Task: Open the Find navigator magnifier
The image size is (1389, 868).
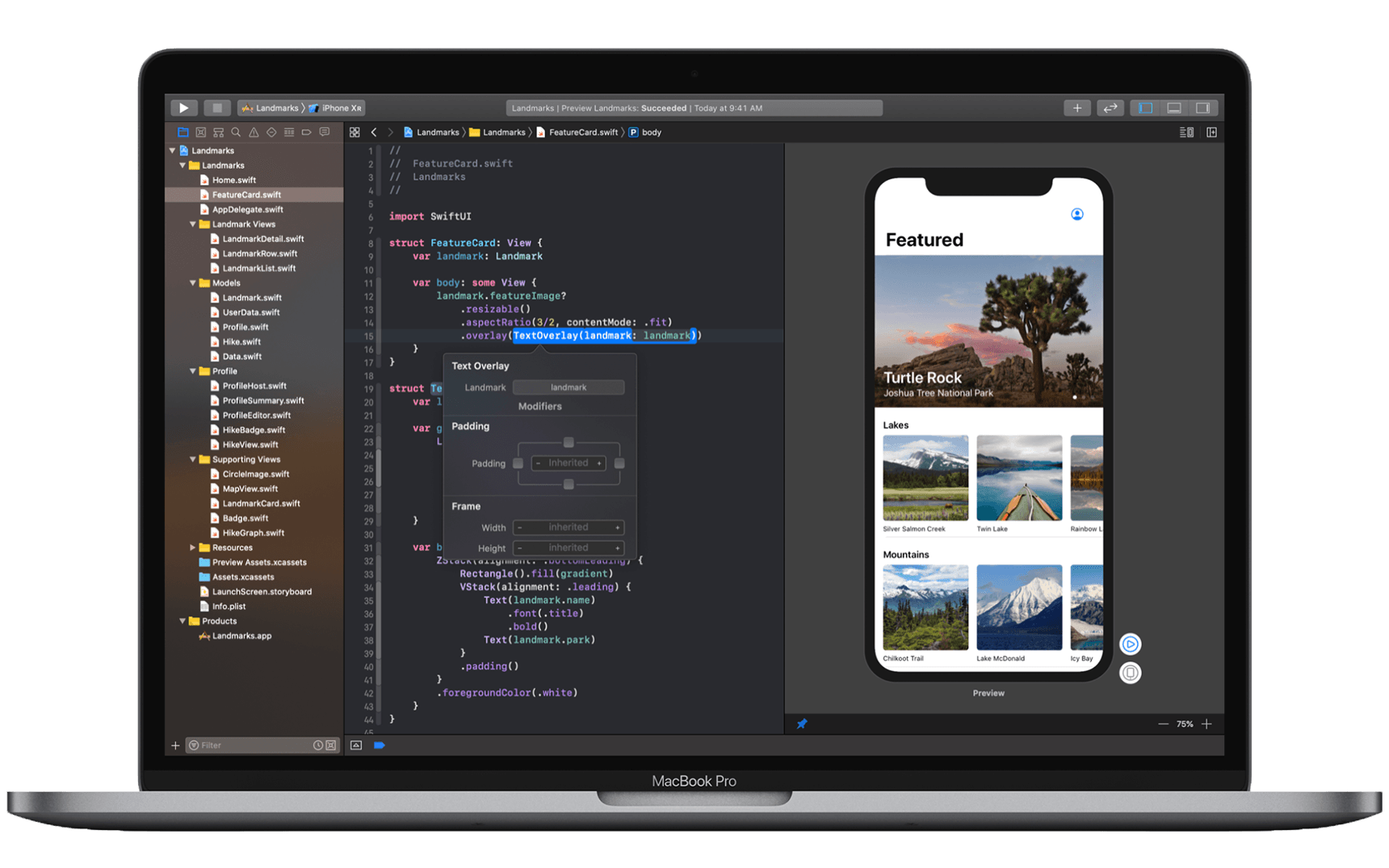Action: coord(236,132)
